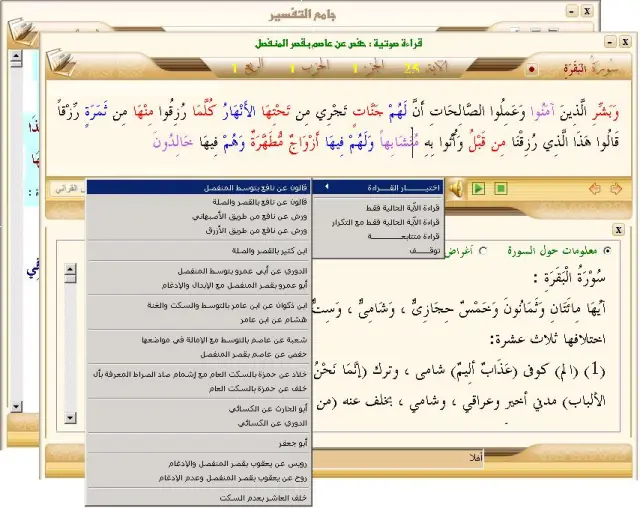Select الدوري عن الكسائي
This screenshot has width=640, height=508.
tap(199, 424)
